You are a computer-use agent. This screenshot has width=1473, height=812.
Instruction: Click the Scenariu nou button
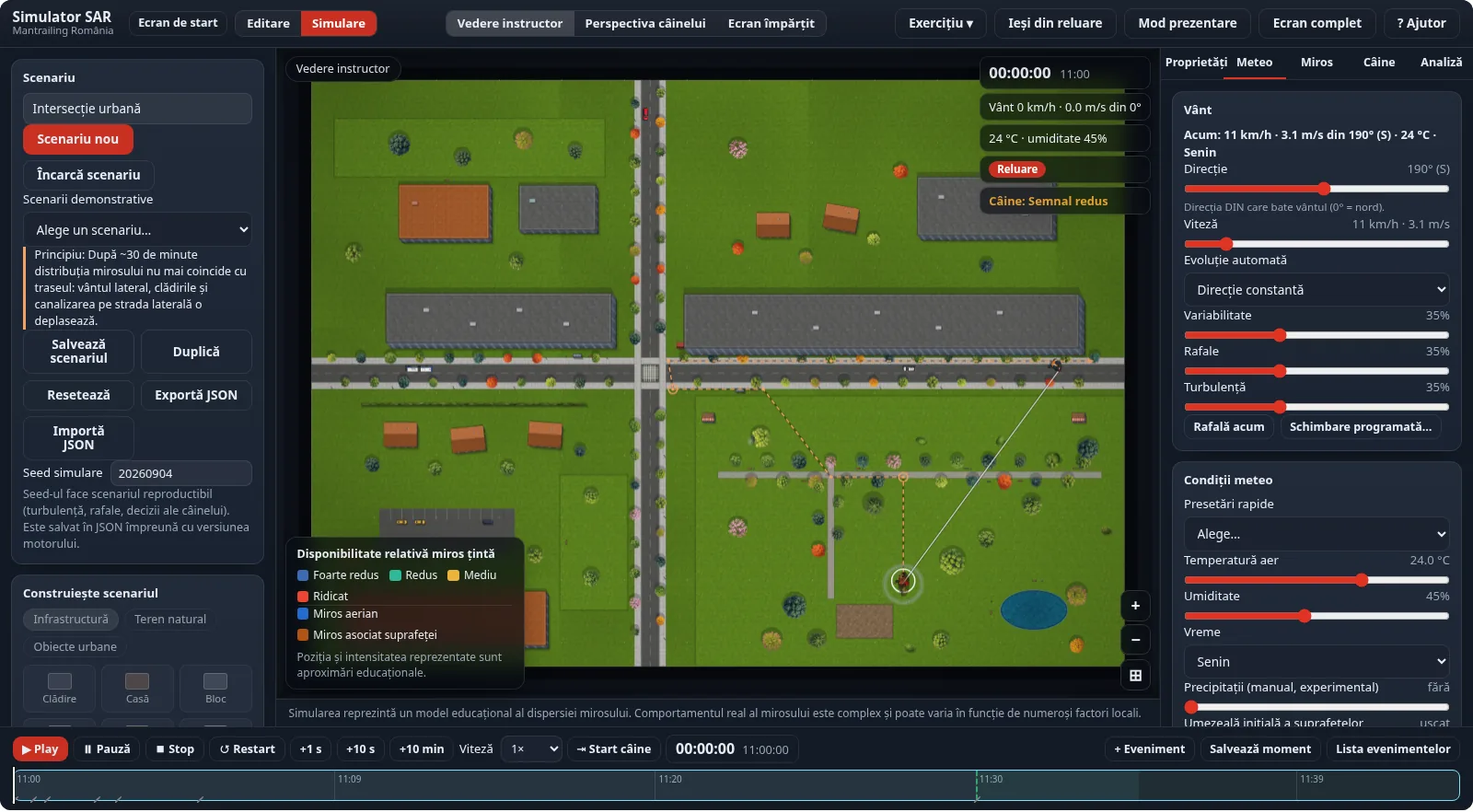tap(78, 139)
